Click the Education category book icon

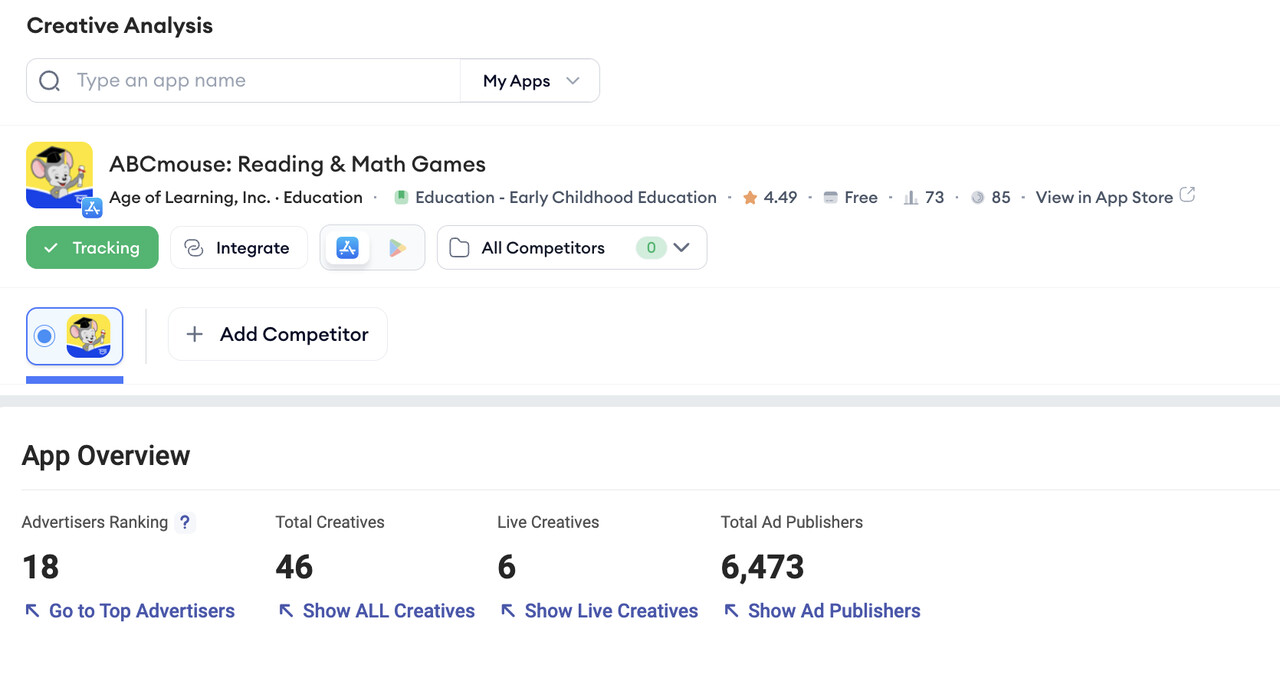(401, 198)
